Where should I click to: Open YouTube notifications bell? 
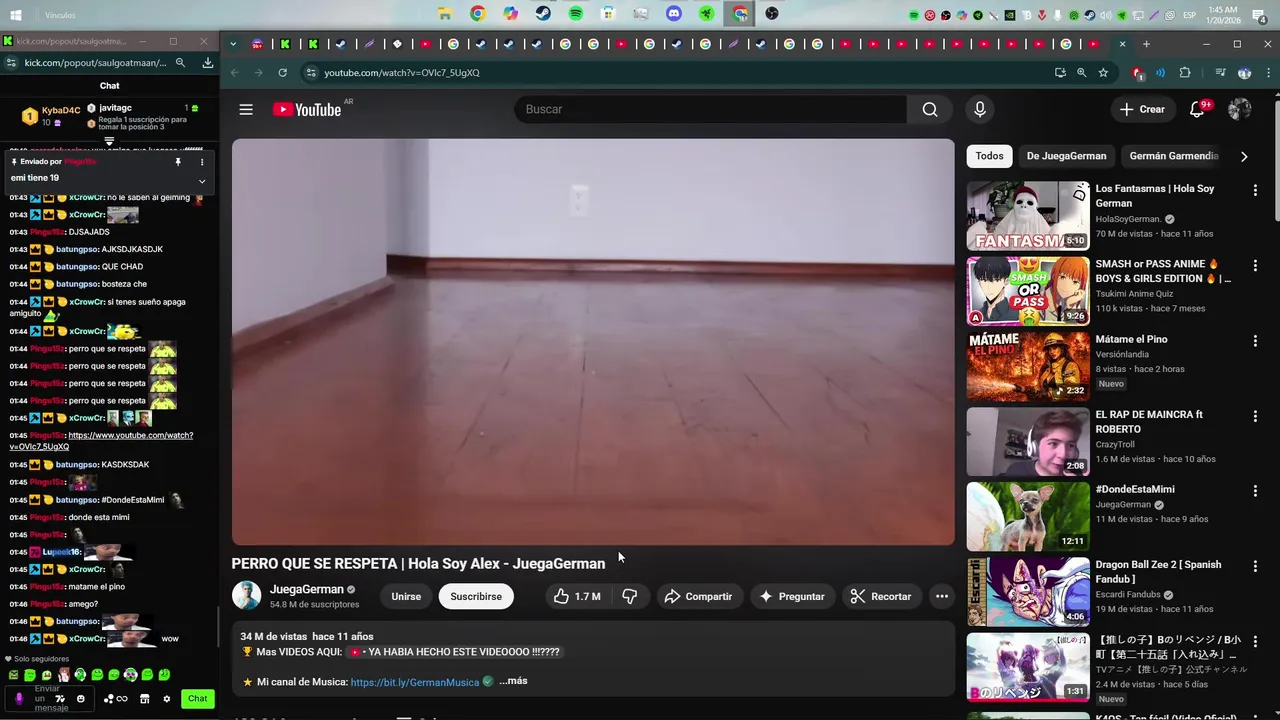(1197, 110)
